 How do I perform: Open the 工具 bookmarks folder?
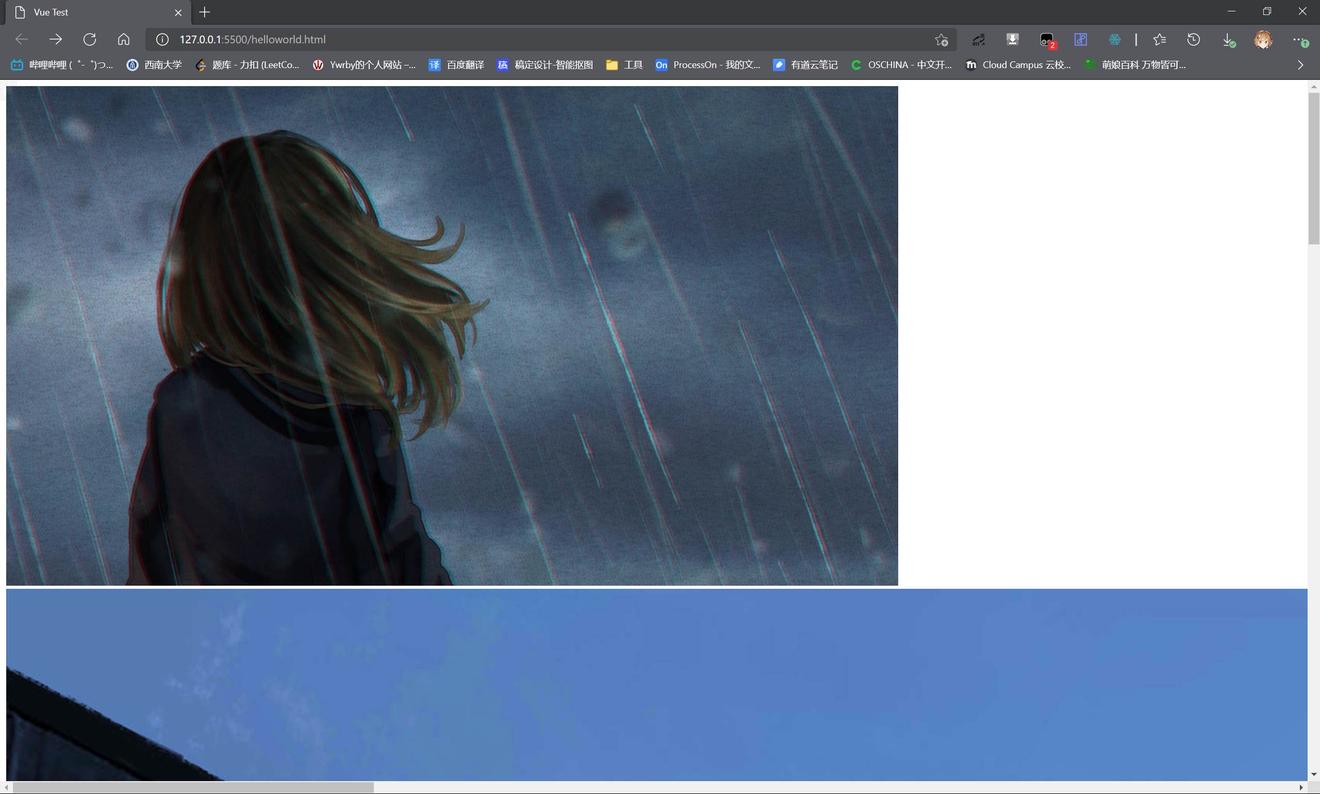point(624,65)
